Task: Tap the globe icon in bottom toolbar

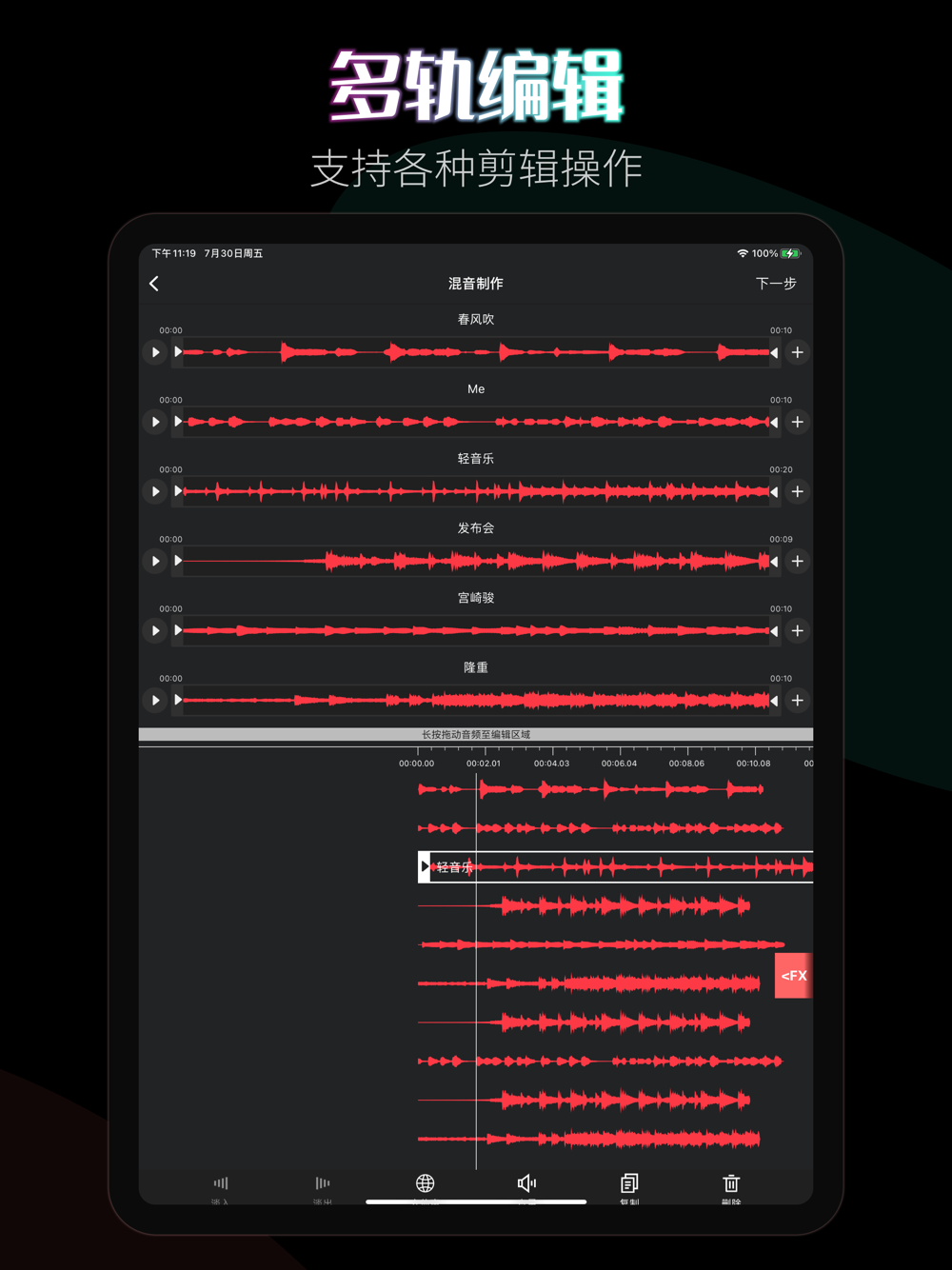Action: 426,1183
